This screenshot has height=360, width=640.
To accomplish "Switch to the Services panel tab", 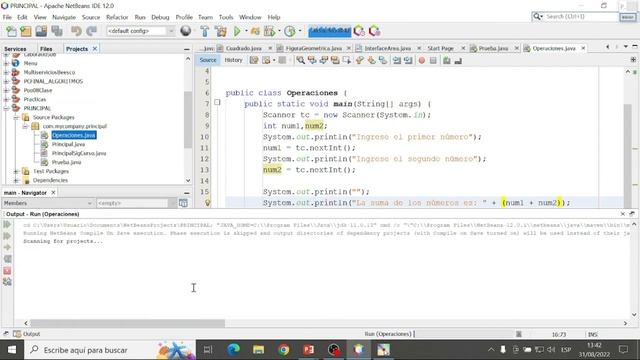I will 15,49.
